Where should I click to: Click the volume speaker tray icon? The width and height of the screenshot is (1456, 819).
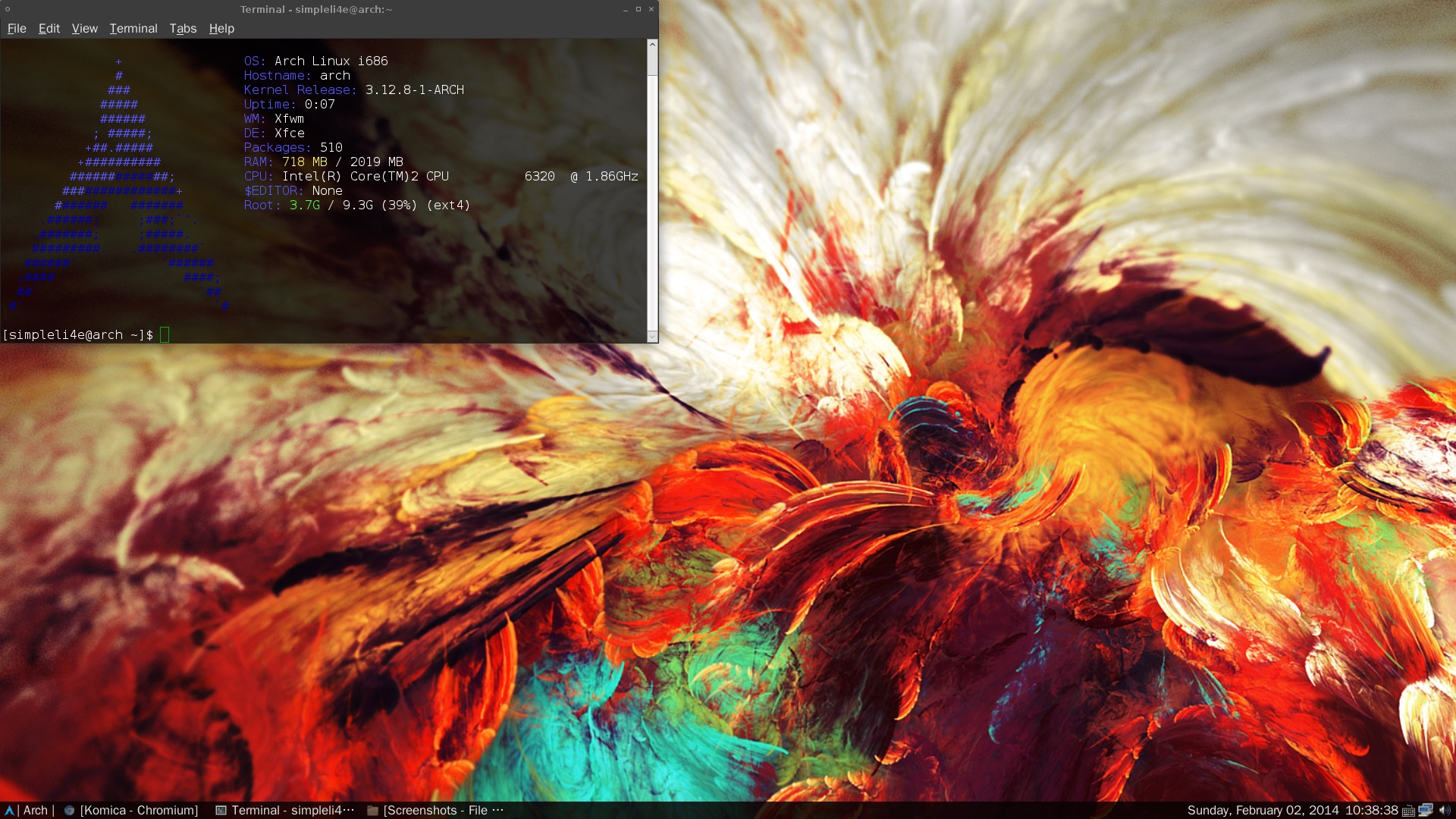pyautogui.click(x=1444, y=810)
